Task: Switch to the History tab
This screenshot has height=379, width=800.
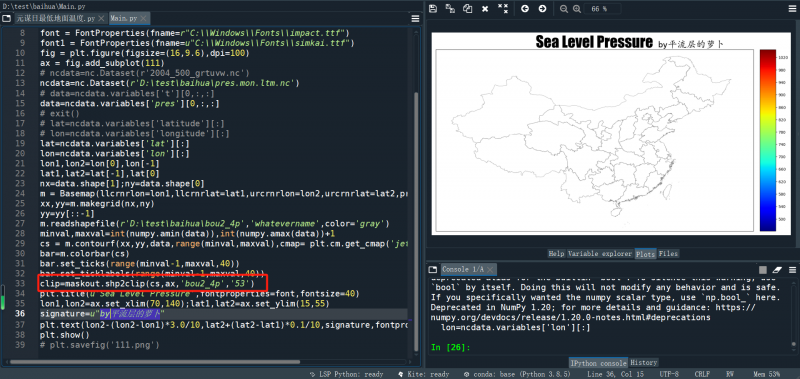Action: point(643,363)
